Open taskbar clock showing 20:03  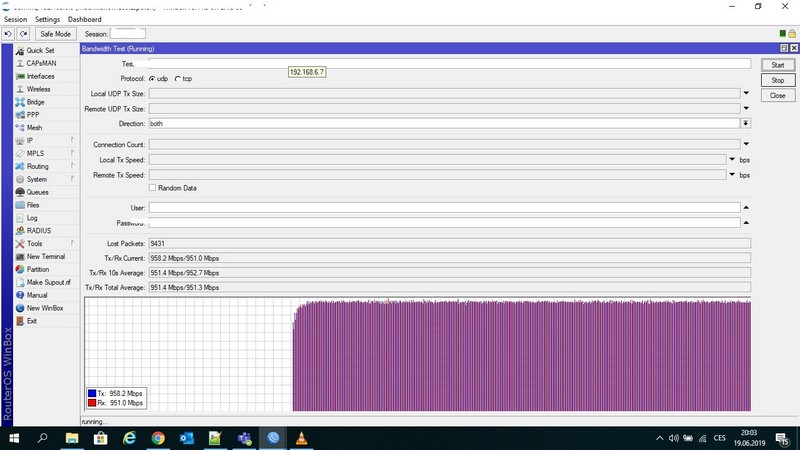749,438
